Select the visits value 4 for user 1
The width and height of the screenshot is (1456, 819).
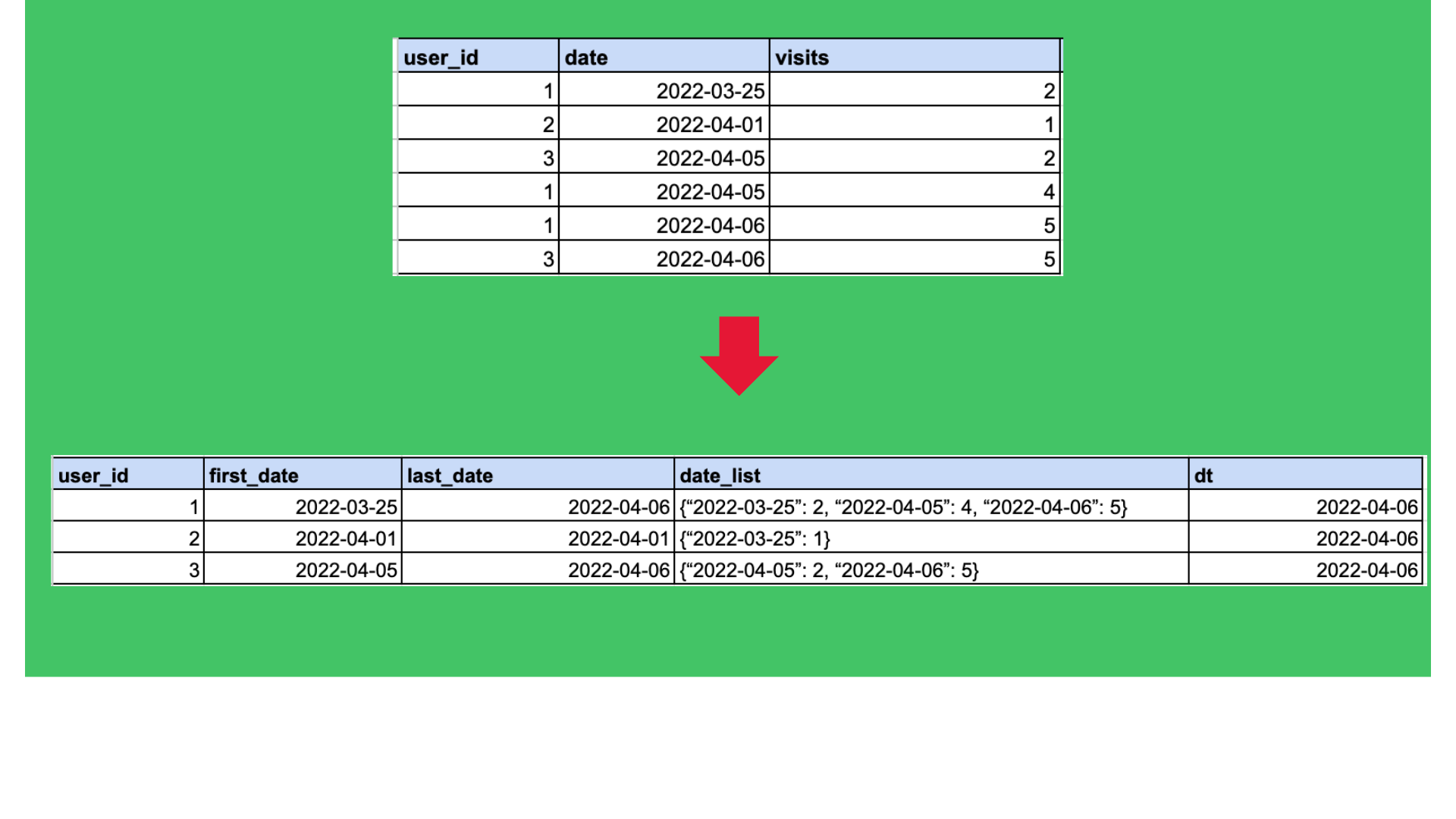point(1050,191)
